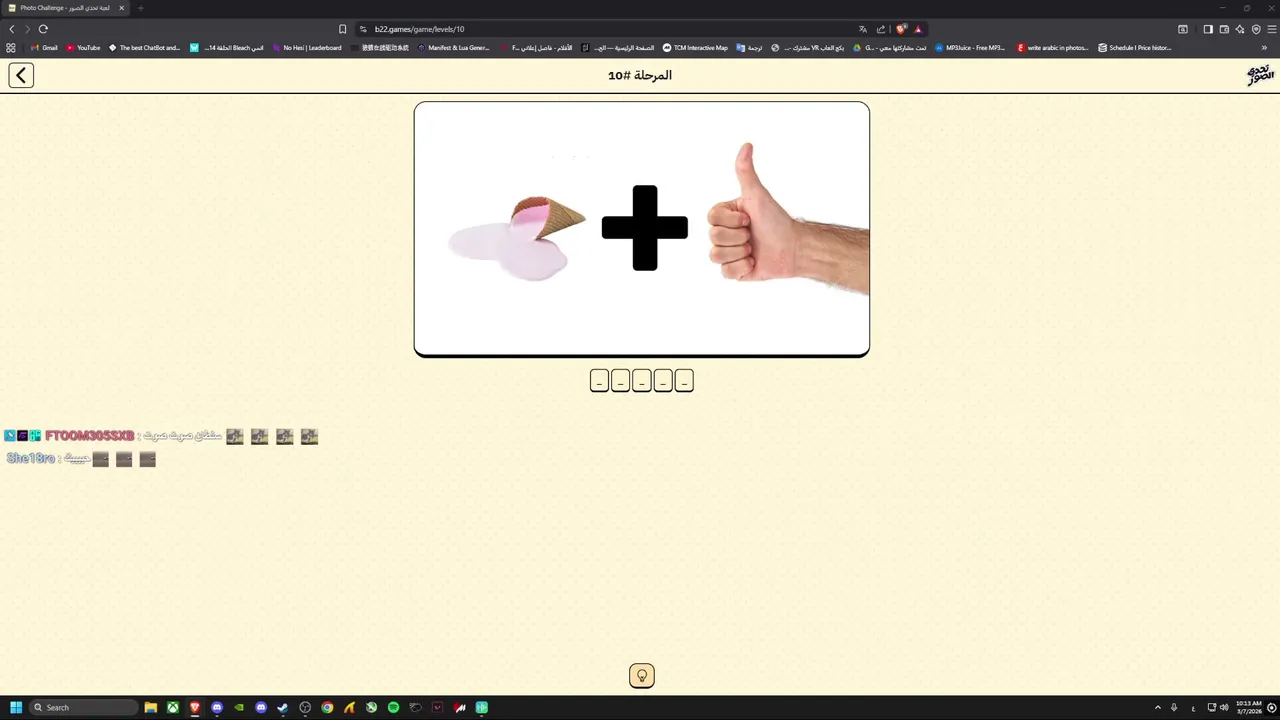Click the middle answer letter box

[642, 381]
